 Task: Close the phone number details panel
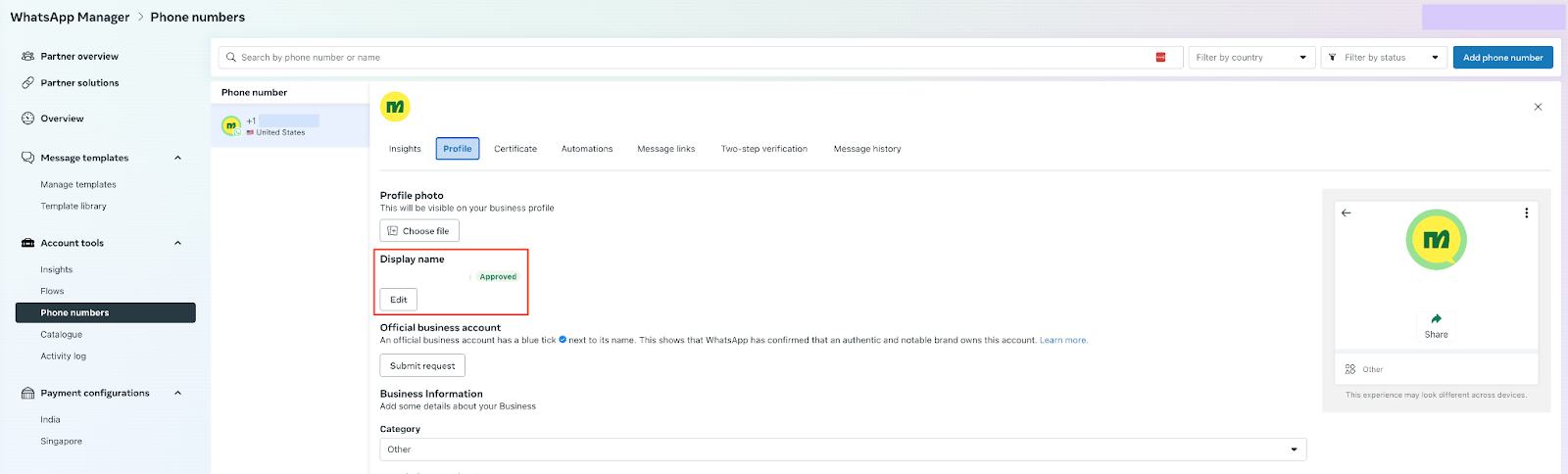pos(1538,107)
